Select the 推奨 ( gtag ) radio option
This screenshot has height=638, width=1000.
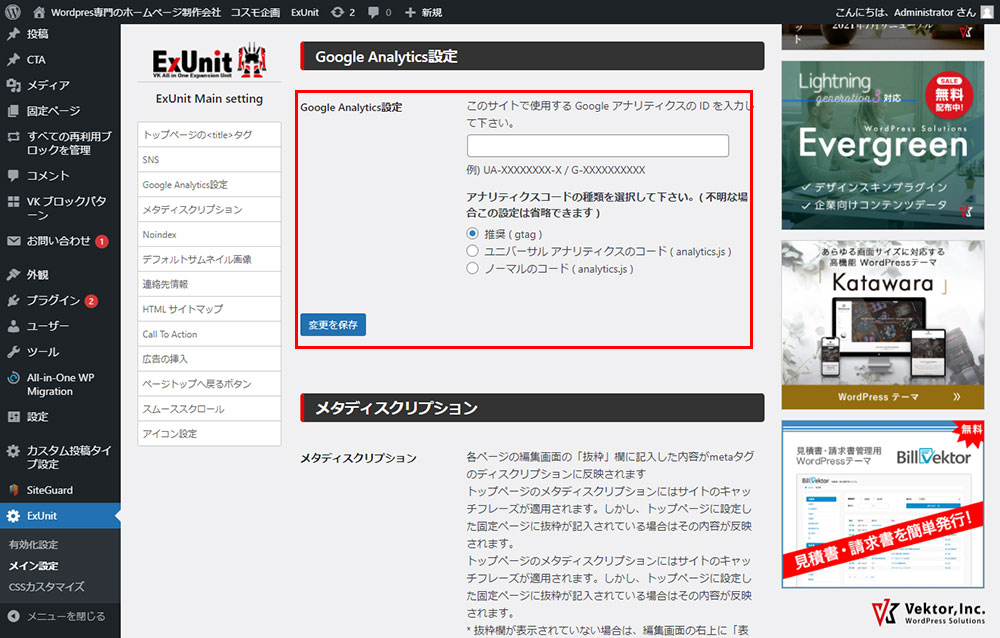click(473, 234)
